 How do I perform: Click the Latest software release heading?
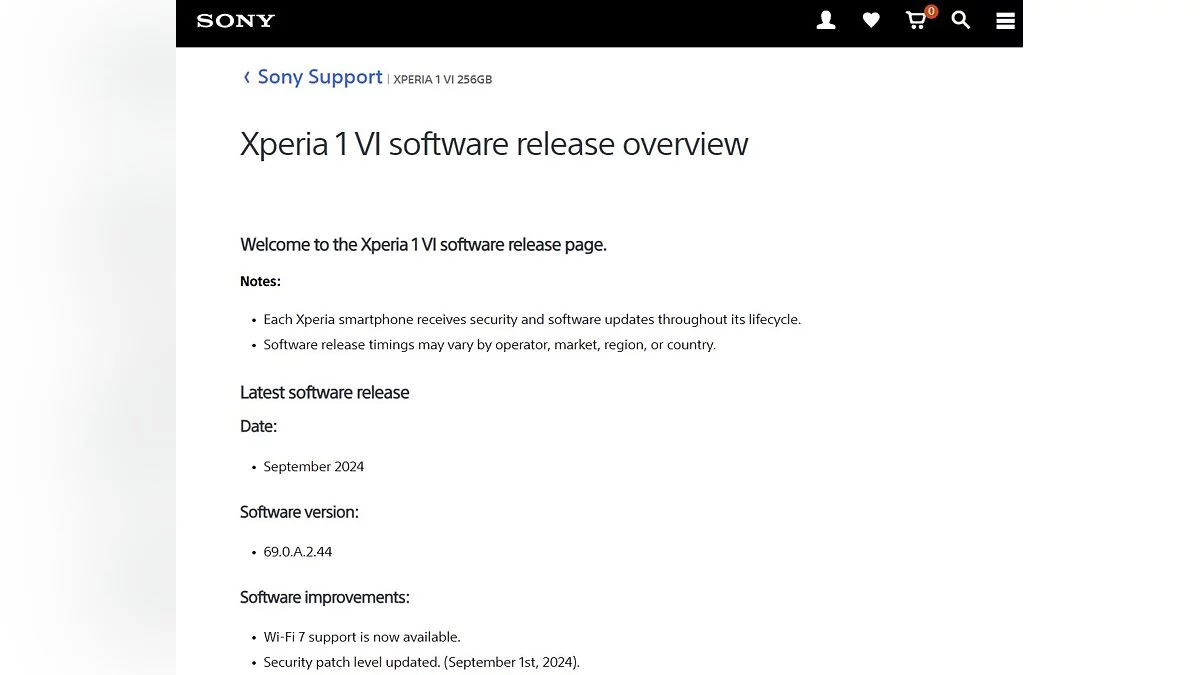[324, 392]
